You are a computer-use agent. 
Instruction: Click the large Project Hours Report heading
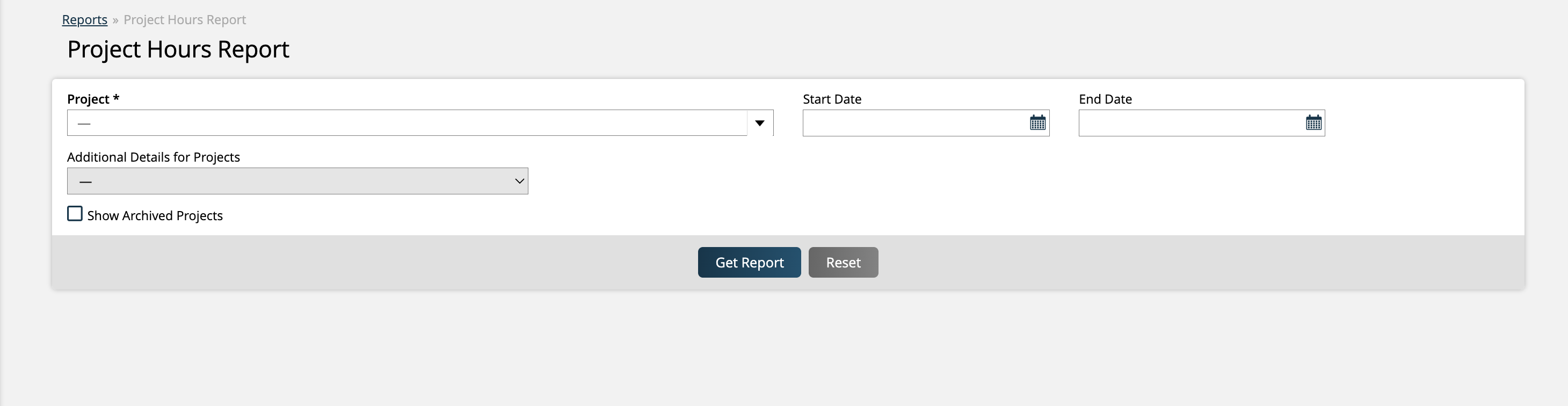click(x=178, y=49)
